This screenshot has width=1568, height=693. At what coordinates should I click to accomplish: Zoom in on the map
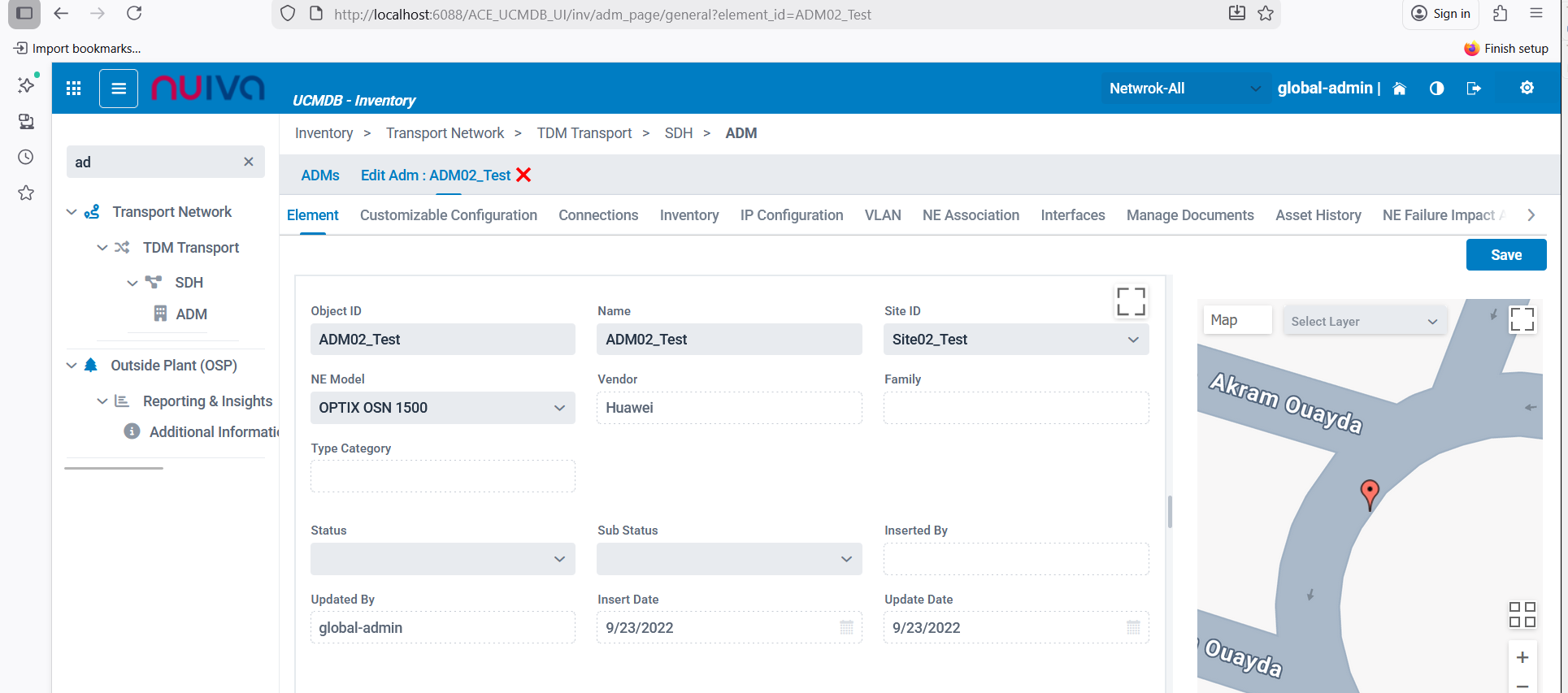tap(1522, 657)
